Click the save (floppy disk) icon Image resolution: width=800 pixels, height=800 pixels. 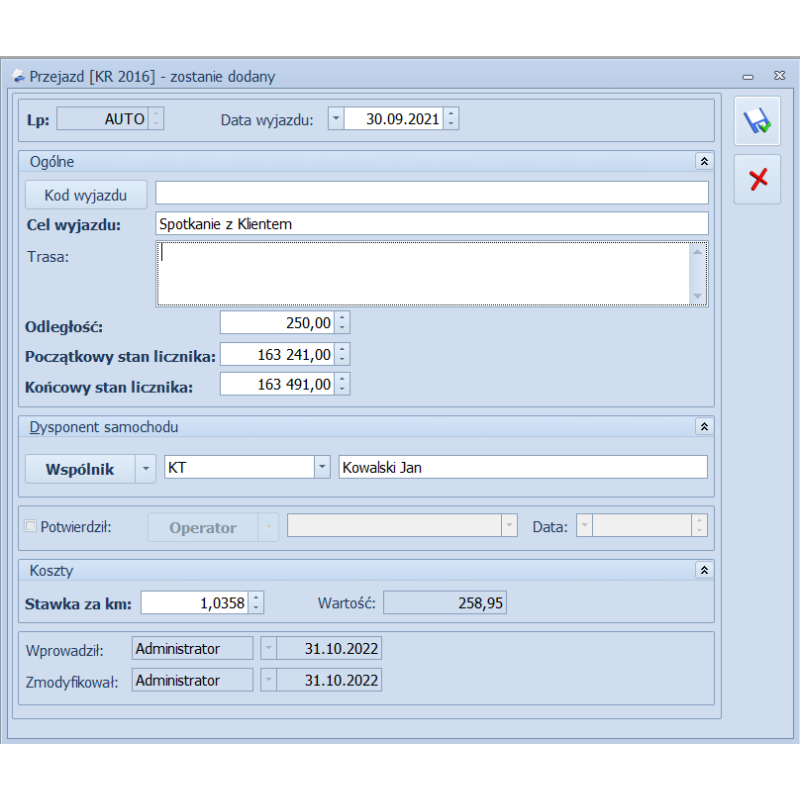click(x=757, y=122)
